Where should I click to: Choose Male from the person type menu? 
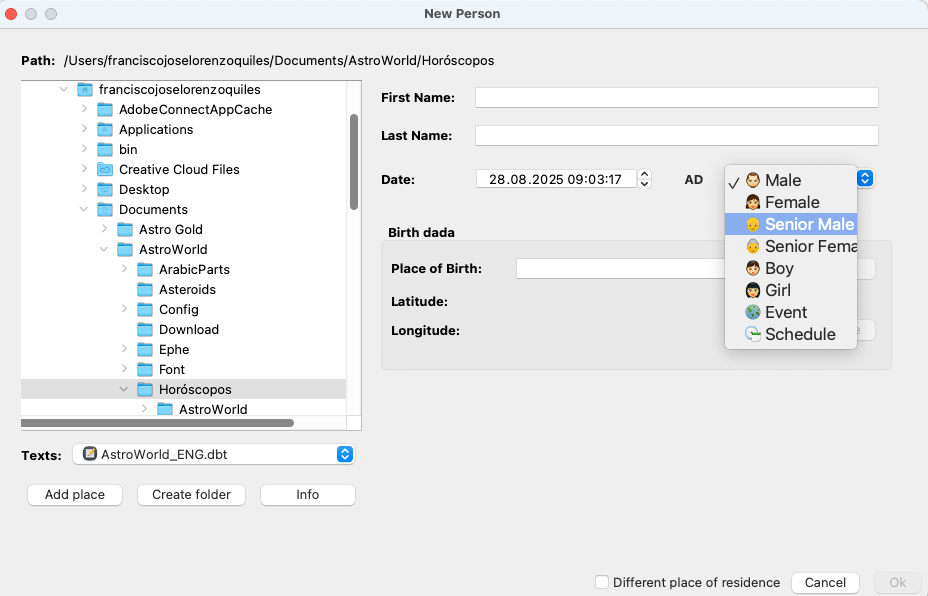[782, 180]
